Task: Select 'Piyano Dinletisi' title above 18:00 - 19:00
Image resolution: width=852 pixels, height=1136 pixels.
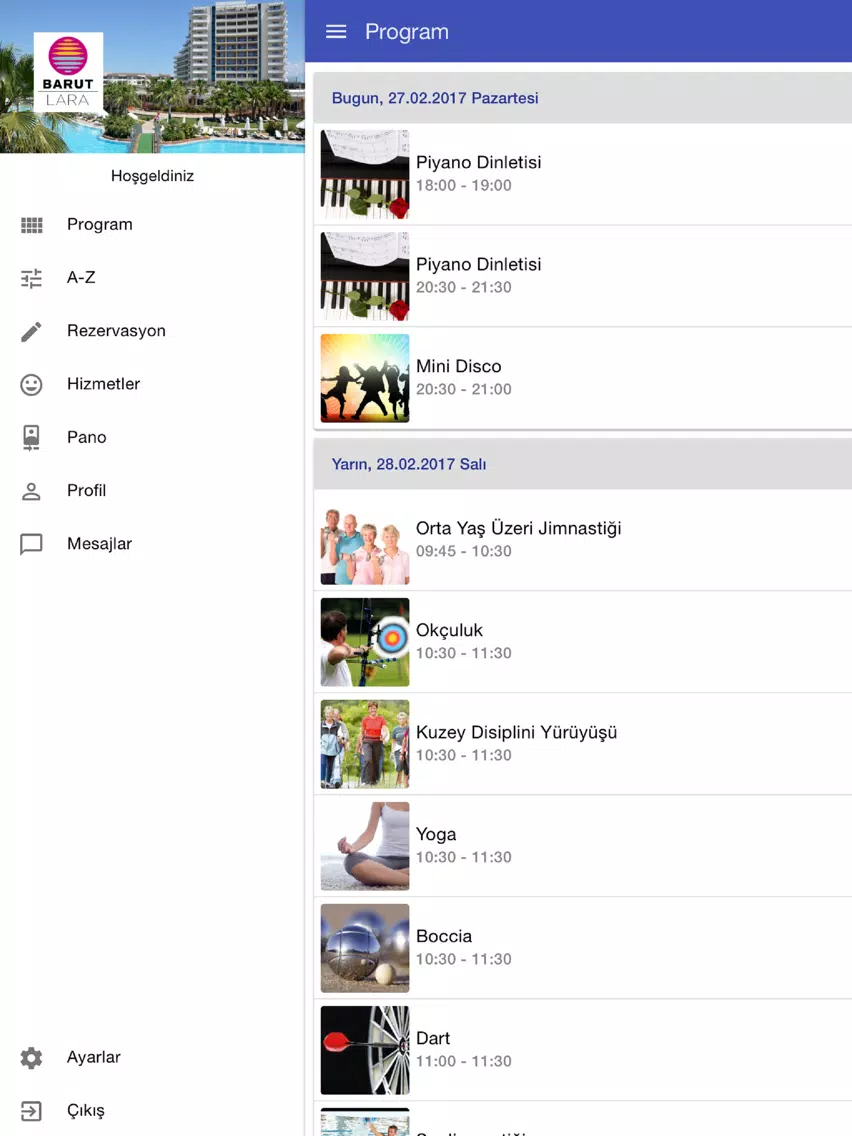Action: [x=478, y=162]
